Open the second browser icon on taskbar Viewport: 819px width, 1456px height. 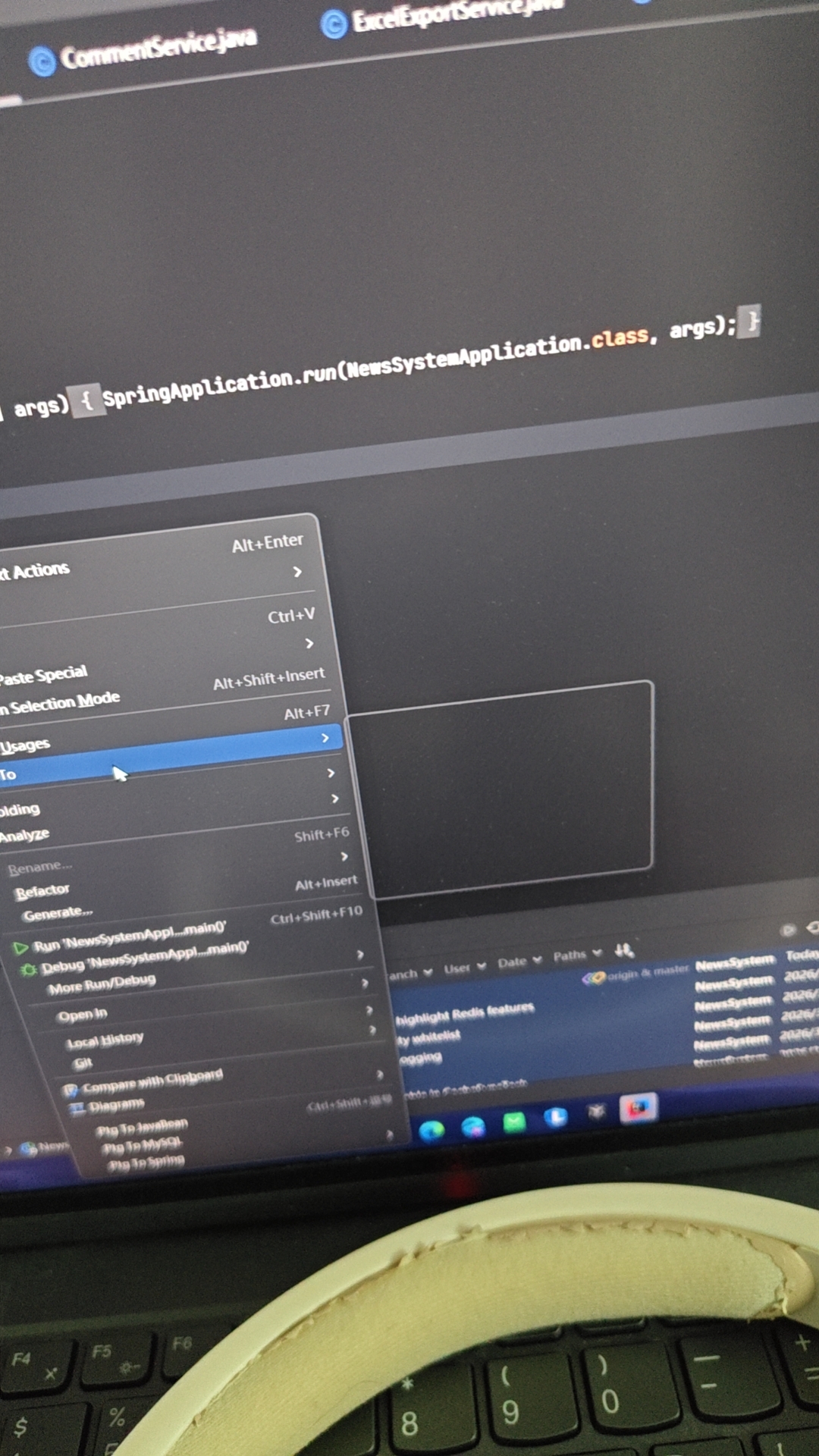(473, 1127)
